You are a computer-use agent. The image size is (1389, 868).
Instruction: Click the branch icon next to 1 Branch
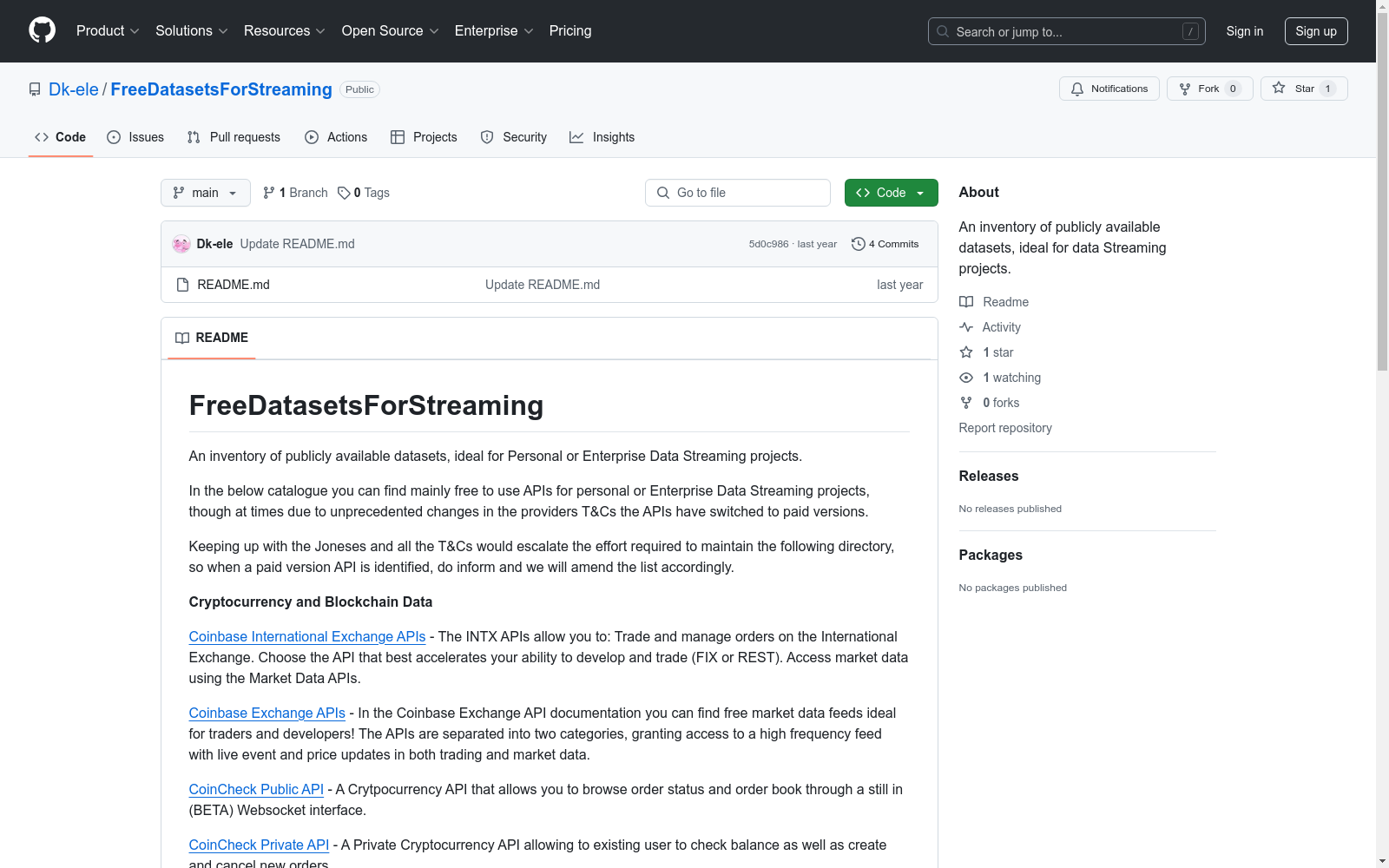click(269, 193)
